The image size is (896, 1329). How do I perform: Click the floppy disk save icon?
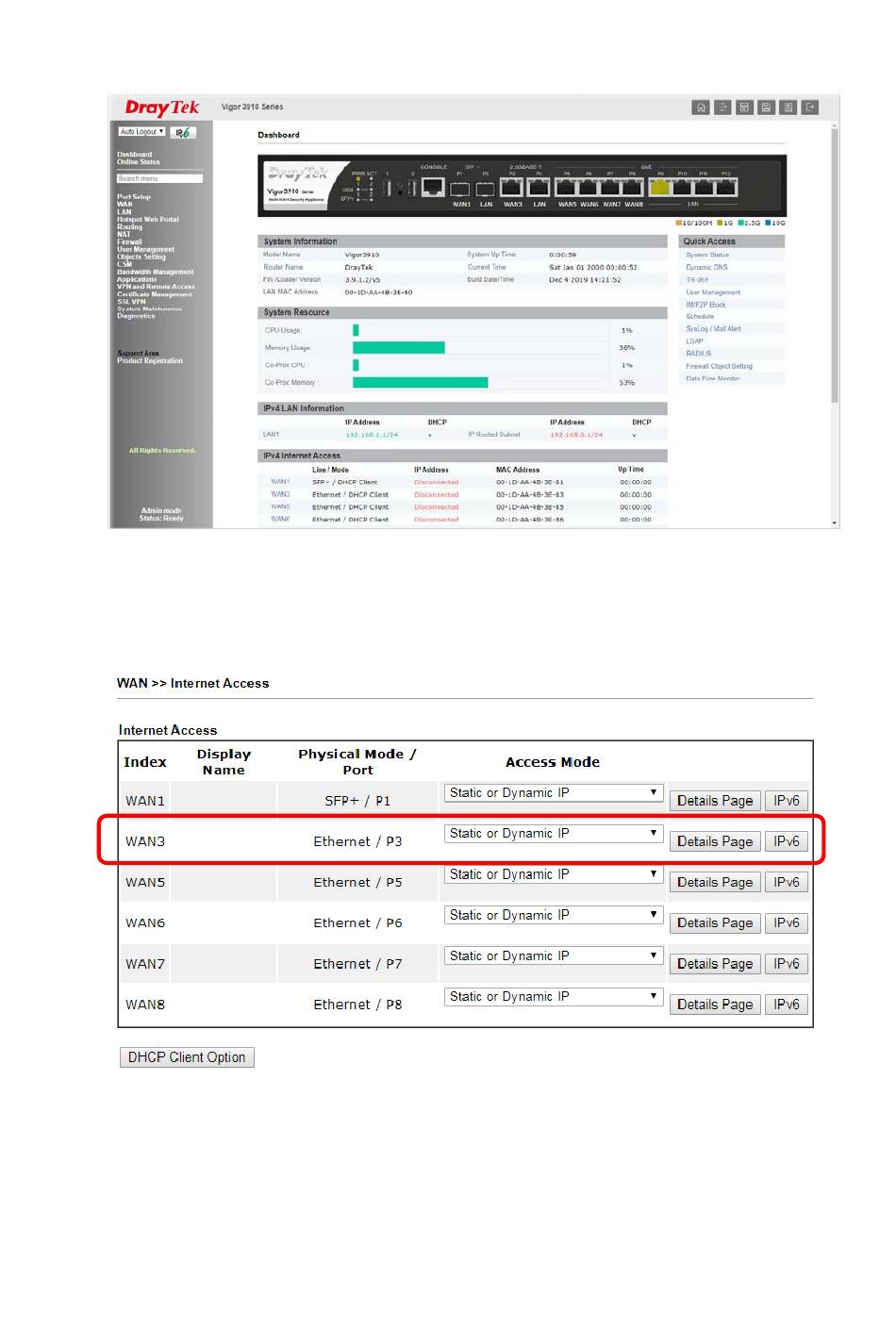(x=766, y=108)
